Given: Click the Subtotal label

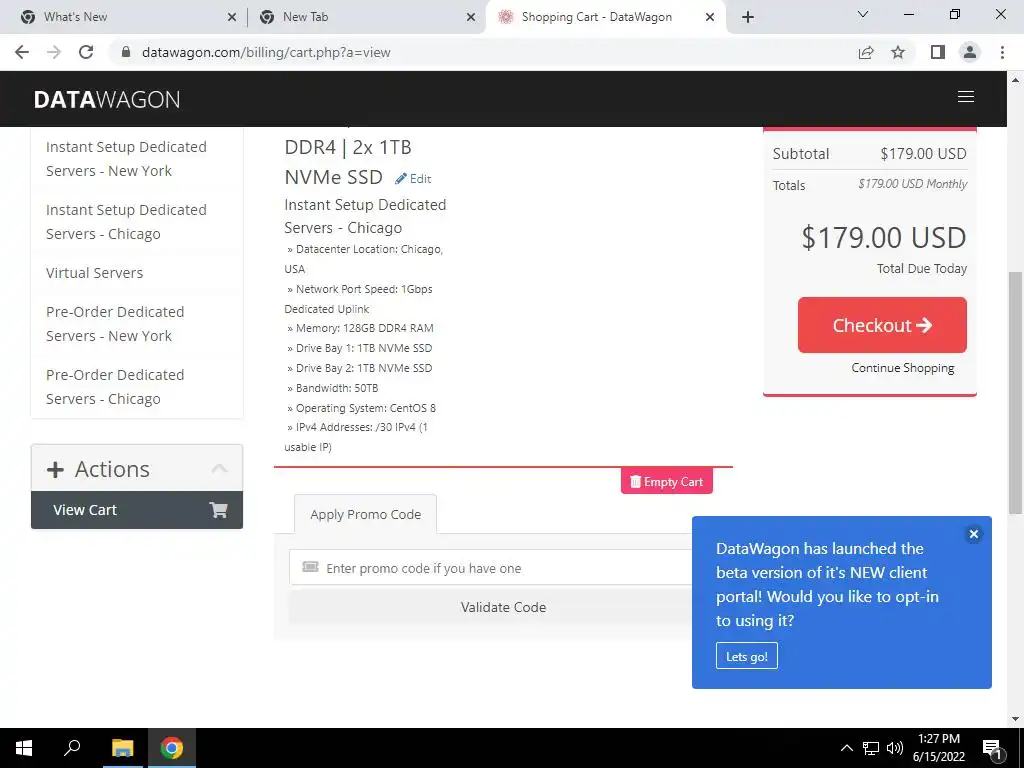Looking at the screenshot, I should [x=801, y=154].
